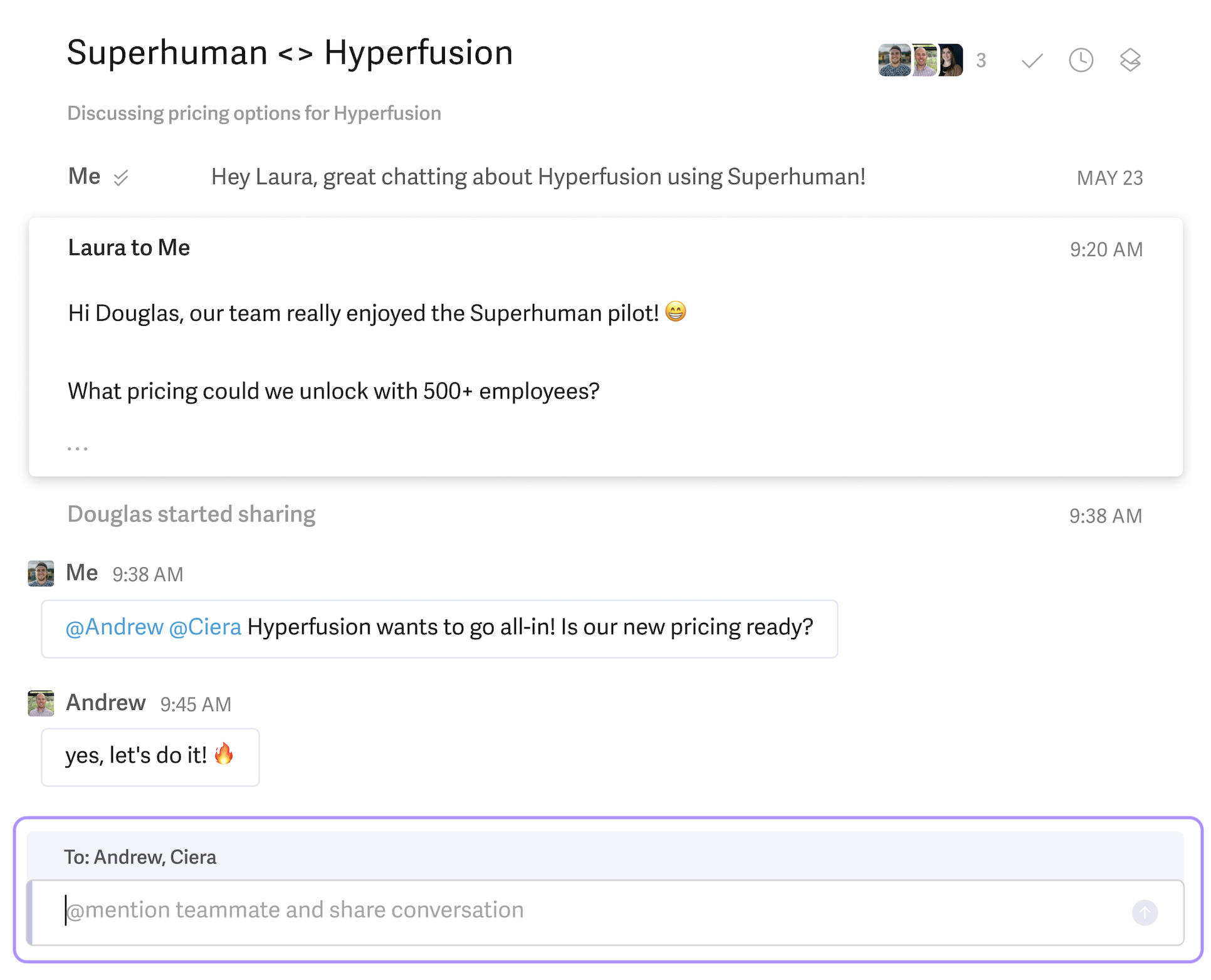Click 'Is our new pricing ready?' comment bubble
Screen dimensions: 1211x980
[439, 629]
